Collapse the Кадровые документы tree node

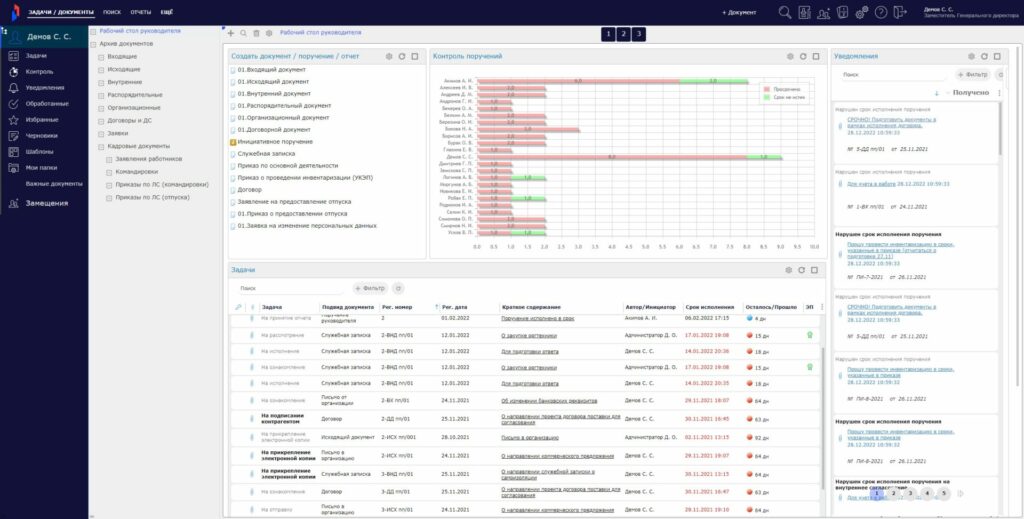click(x=101, y=146)
